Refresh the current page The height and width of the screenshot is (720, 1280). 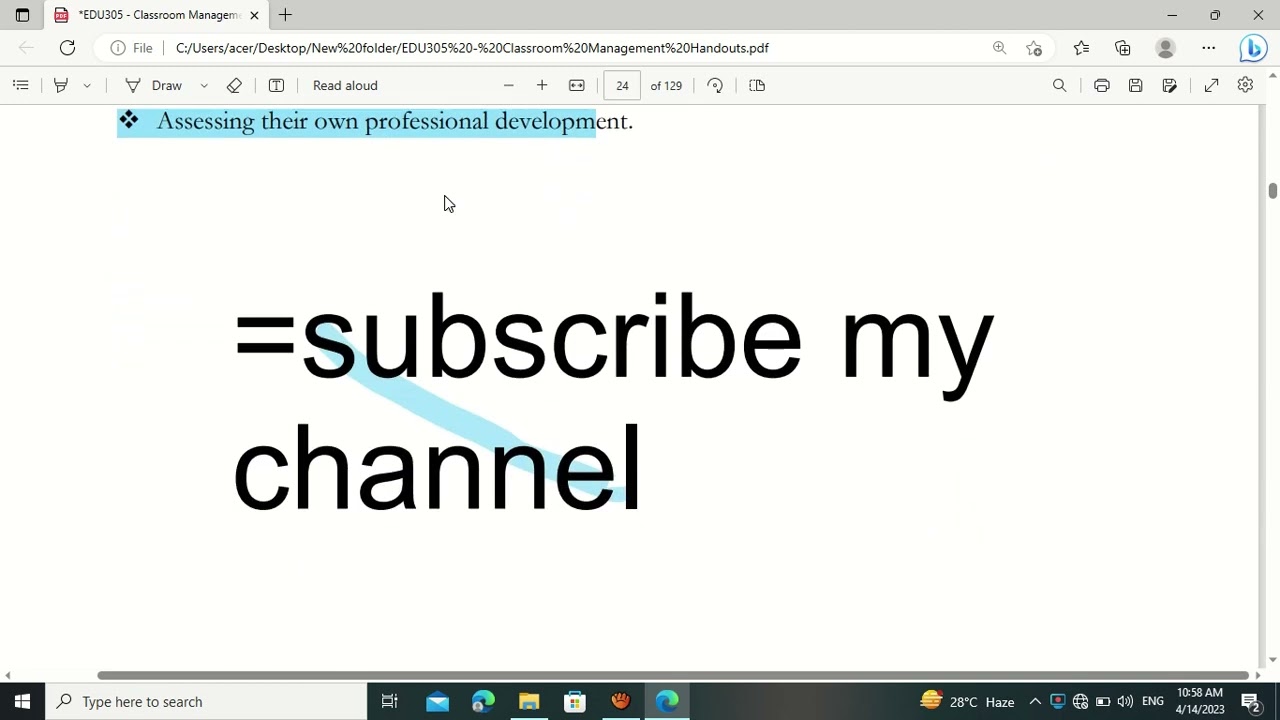click(67, 47)
